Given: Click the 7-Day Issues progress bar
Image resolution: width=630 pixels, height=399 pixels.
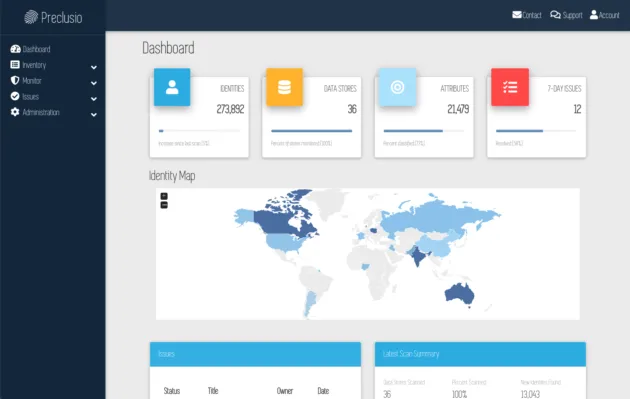Looking at the screenshot, I should coord(536,131).
